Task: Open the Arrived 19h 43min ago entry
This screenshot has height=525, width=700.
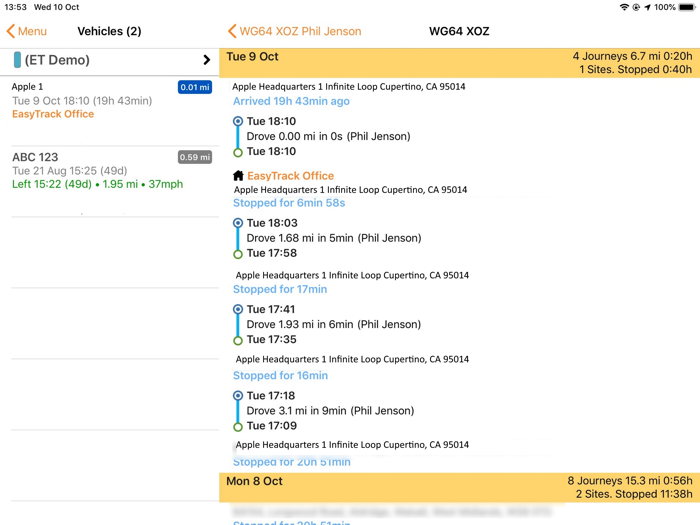Action: click(291, 101)
